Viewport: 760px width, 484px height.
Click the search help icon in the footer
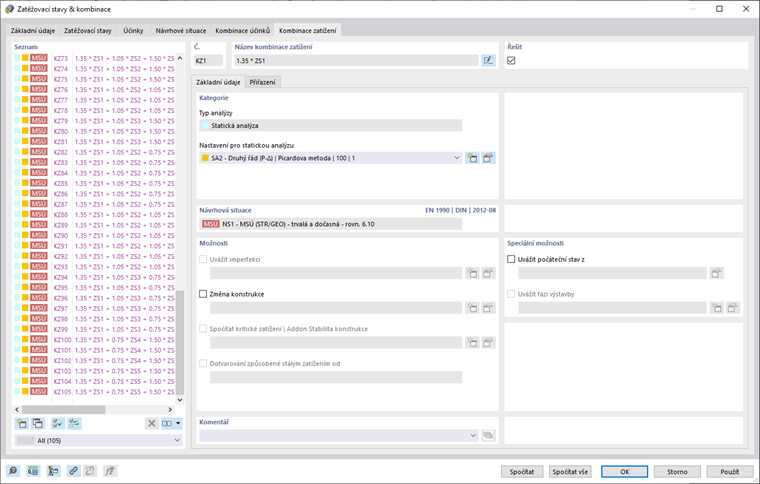pyautogui.click(x=13, y=471)
